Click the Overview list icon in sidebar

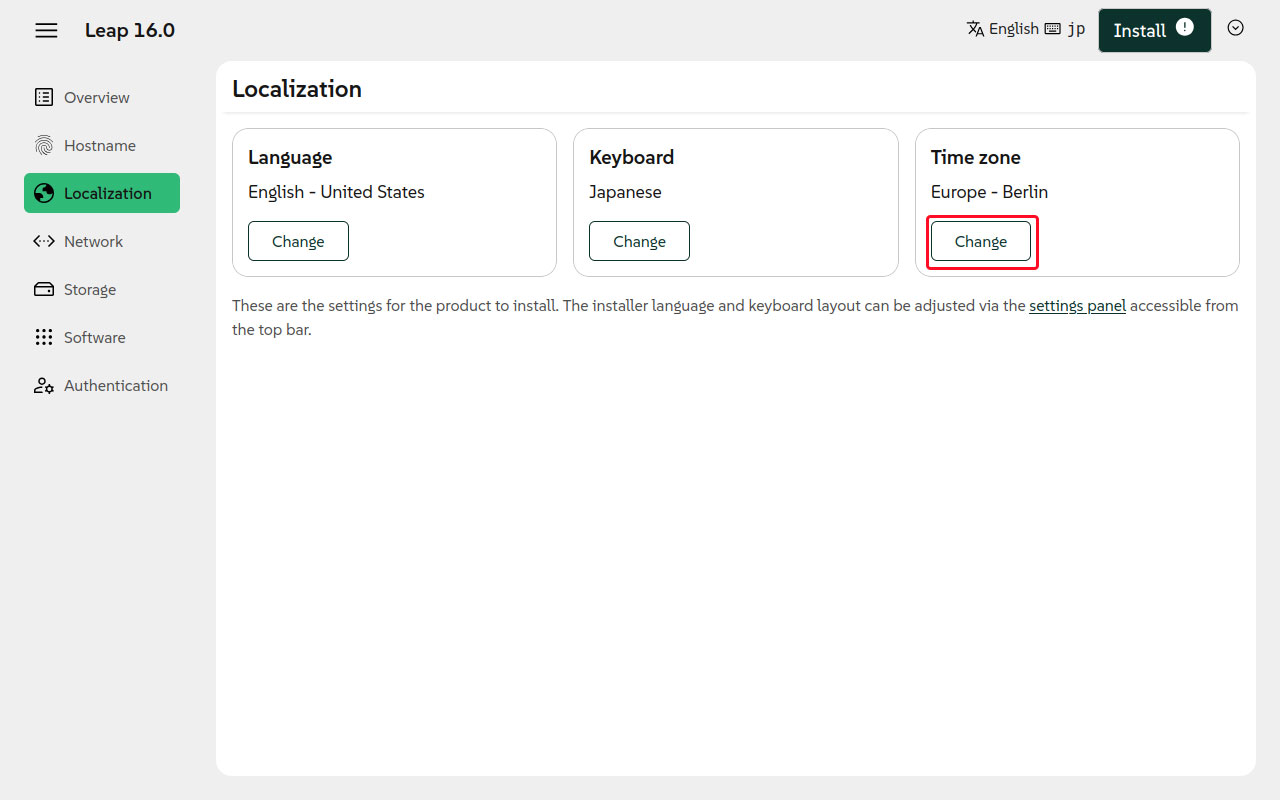(x=44, y=97)
